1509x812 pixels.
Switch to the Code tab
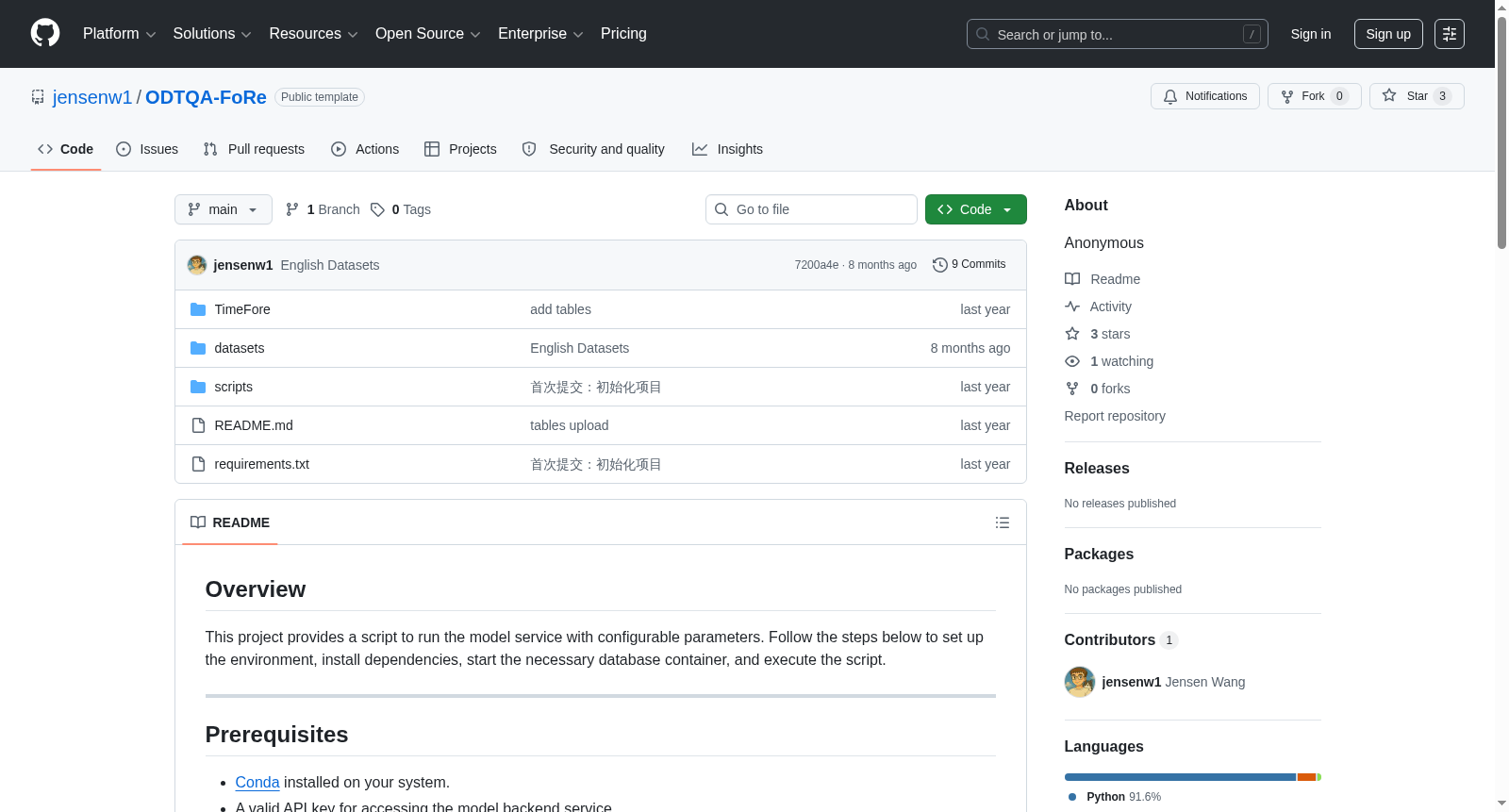66,149
